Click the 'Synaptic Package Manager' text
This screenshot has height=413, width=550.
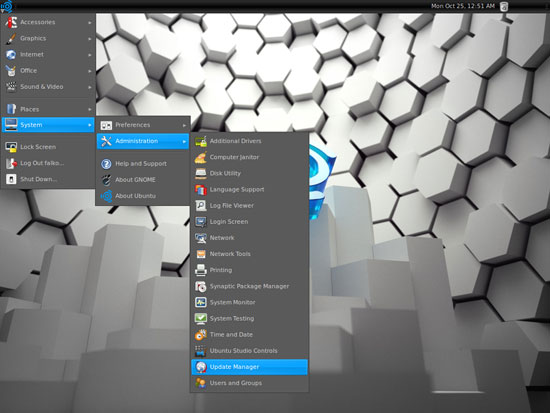click(x=249, y=286)
